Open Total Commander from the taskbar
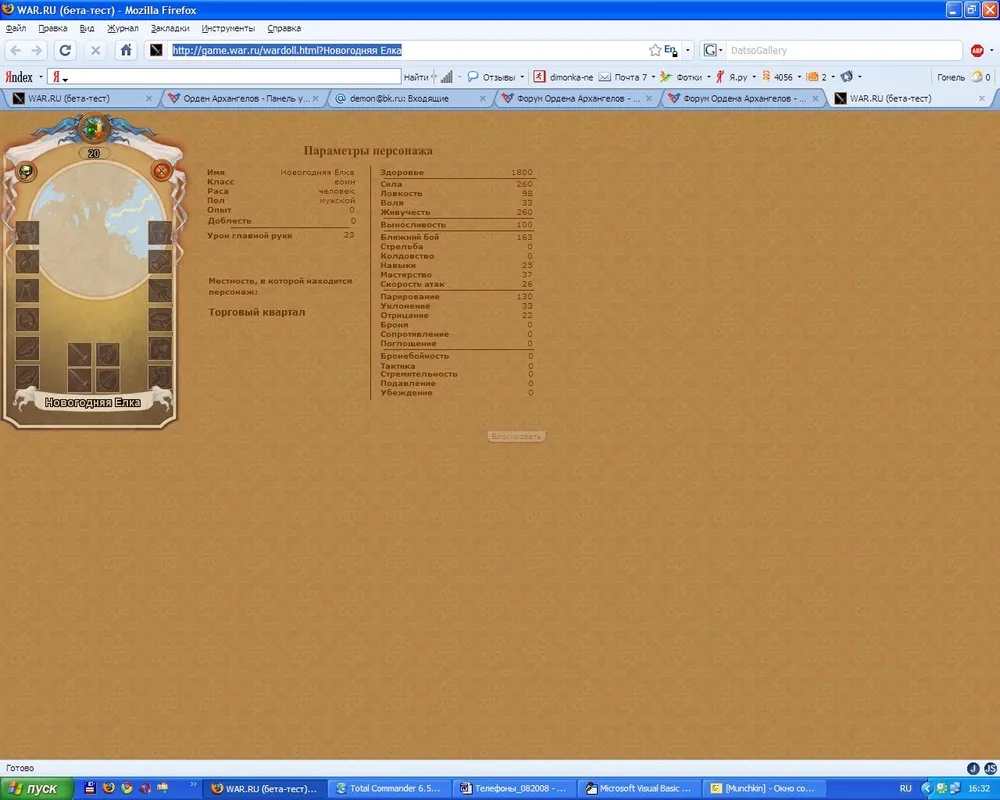 [x=388, y=788]
